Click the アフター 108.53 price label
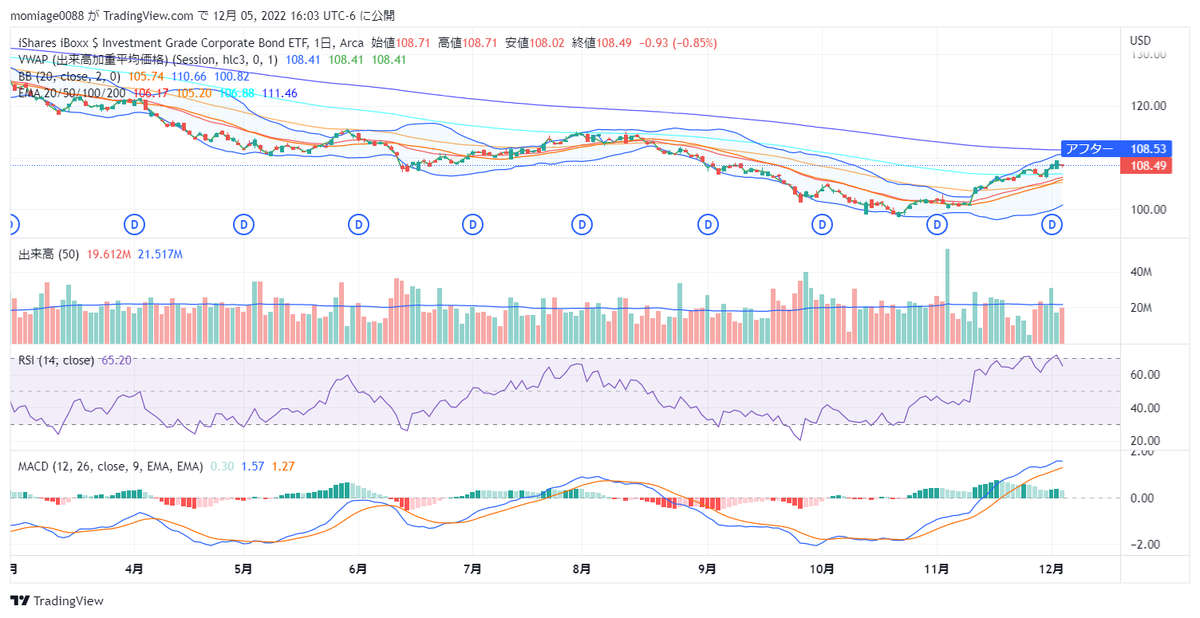1200x618 pixels. click(x=1115, y=149)
